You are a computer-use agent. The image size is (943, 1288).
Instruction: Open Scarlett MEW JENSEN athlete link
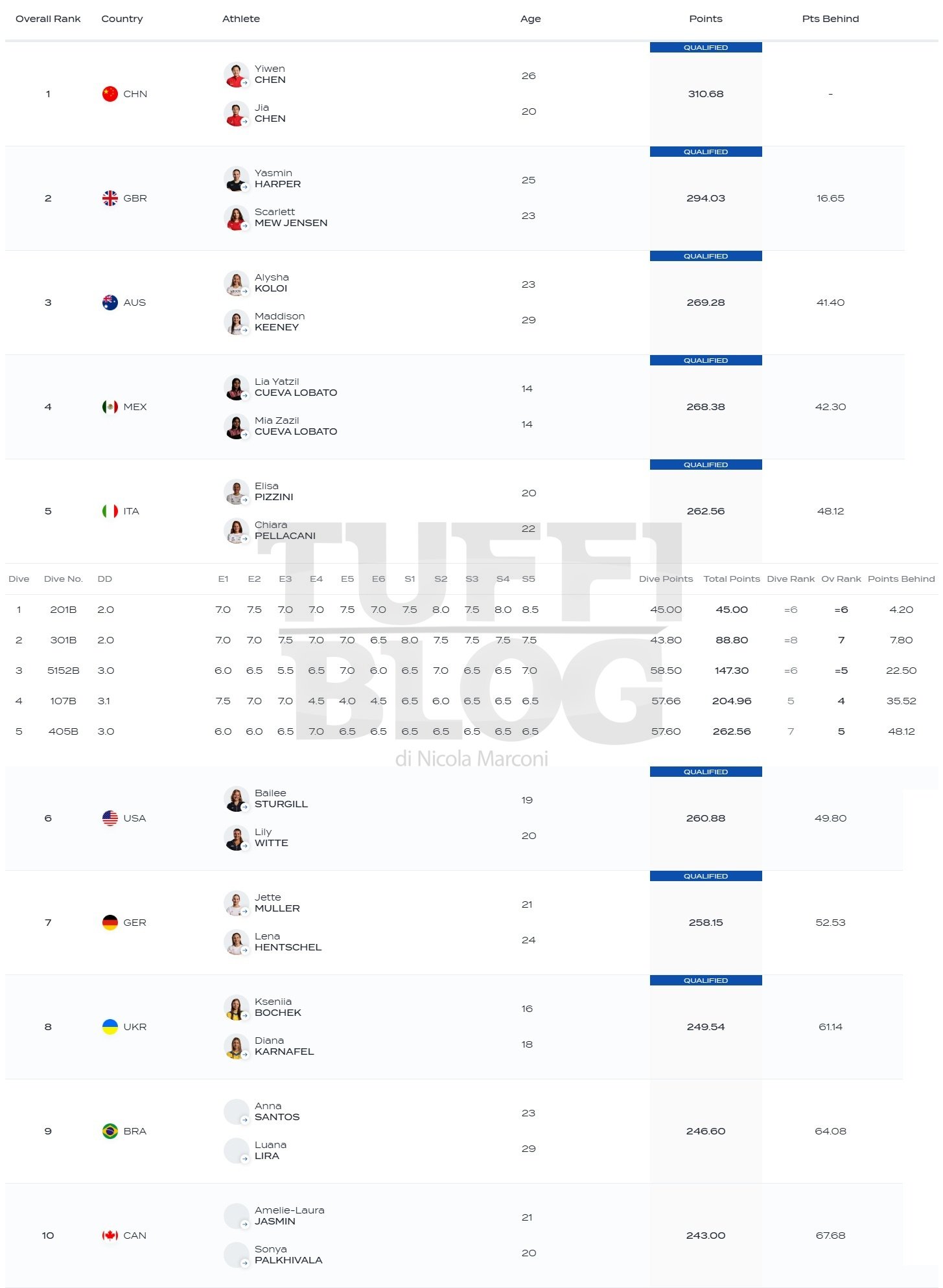point(291,218)
